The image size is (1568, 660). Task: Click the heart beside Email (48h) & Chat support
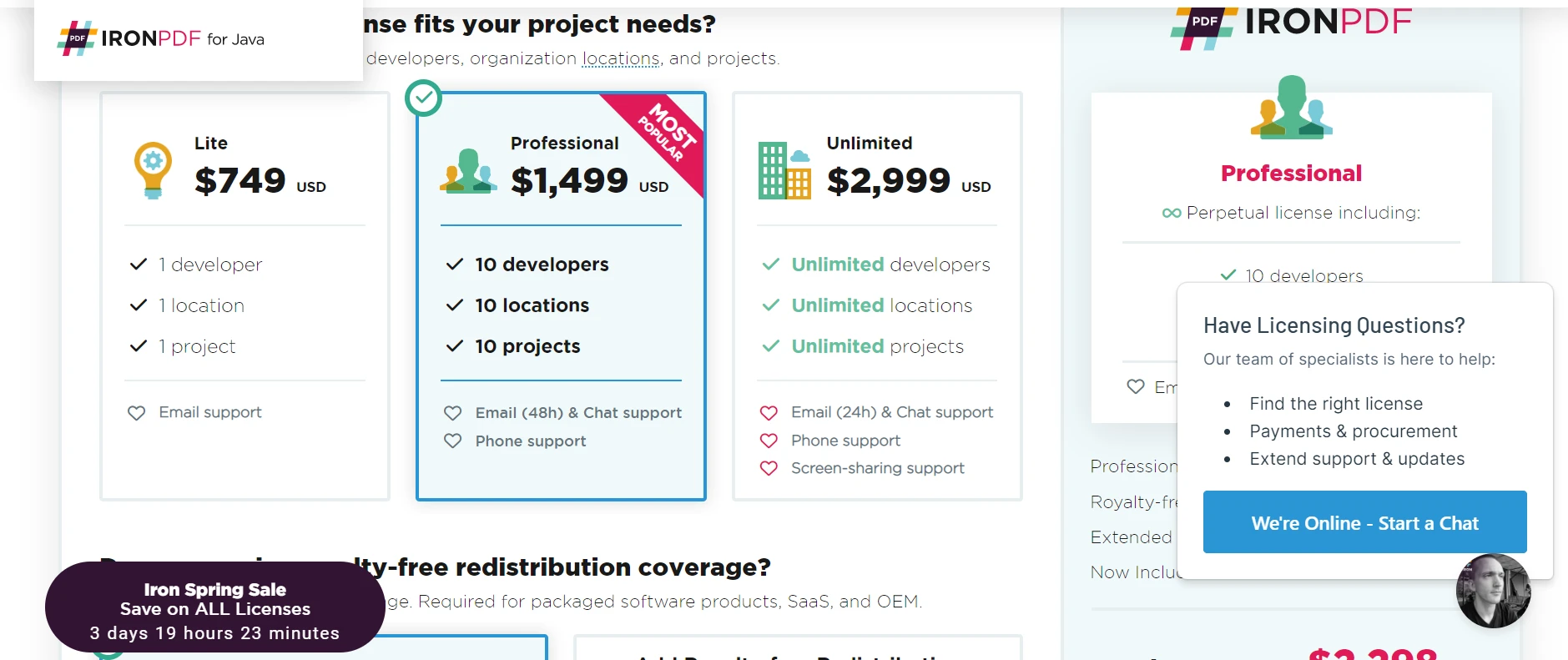tap(452, 413)
